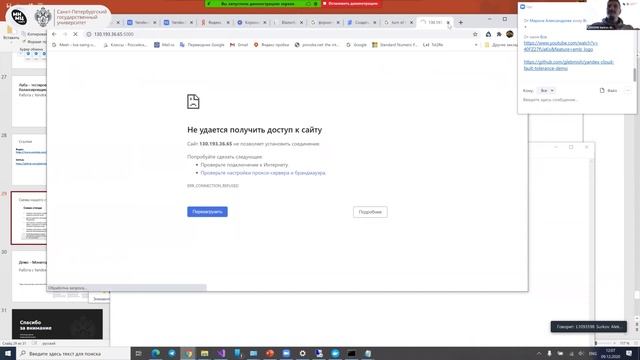Select PowerPoint slide 29 thumbnail
Image resolution: width=640 pixels, height=360 pixels.
coord(29,218)
